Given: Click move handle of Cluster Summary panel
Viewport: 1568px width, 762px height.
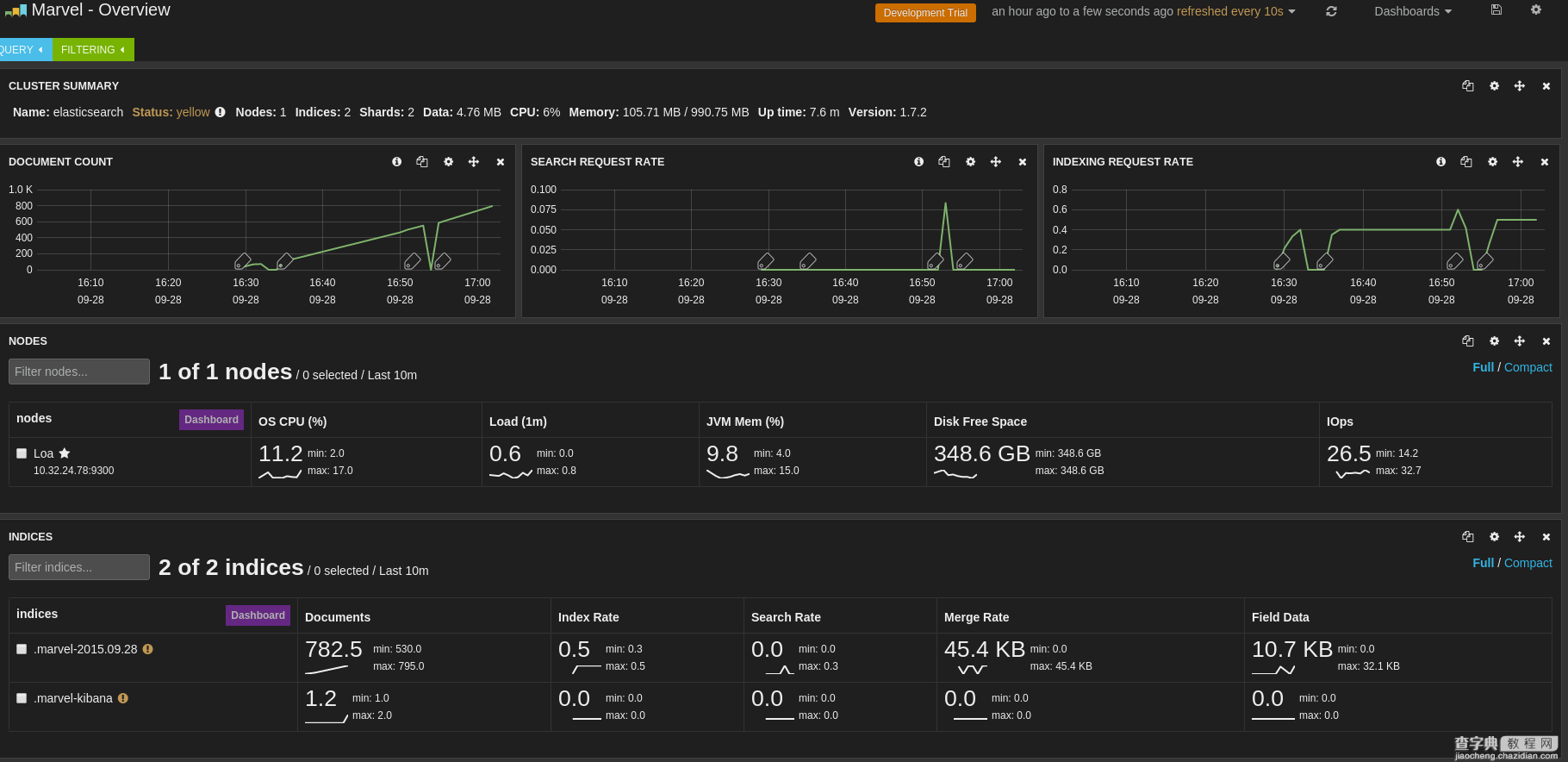Looking at the screenshot, I should [x=1520, y=86].
